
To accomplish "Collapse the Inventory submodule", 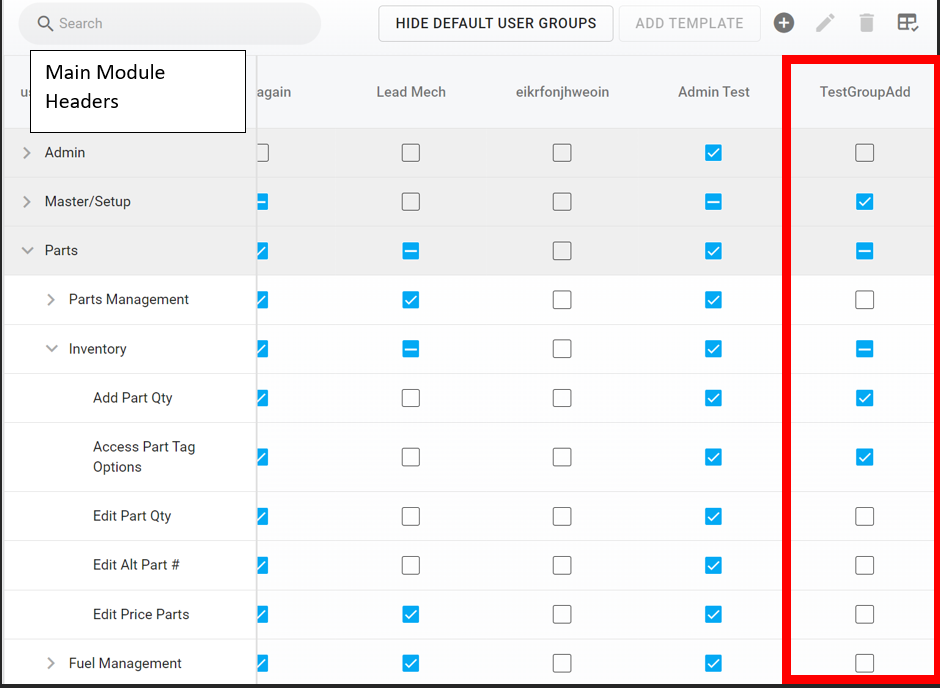I will point(51,349).
